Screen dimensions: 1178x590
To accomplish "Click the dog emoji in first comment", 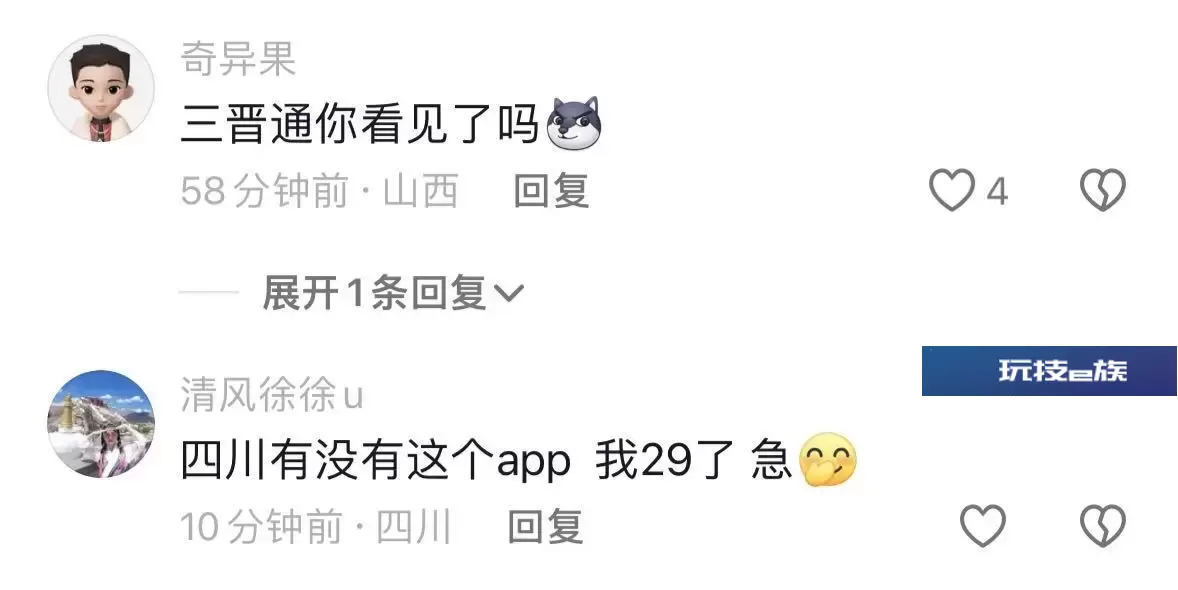I will coord(573,123).
